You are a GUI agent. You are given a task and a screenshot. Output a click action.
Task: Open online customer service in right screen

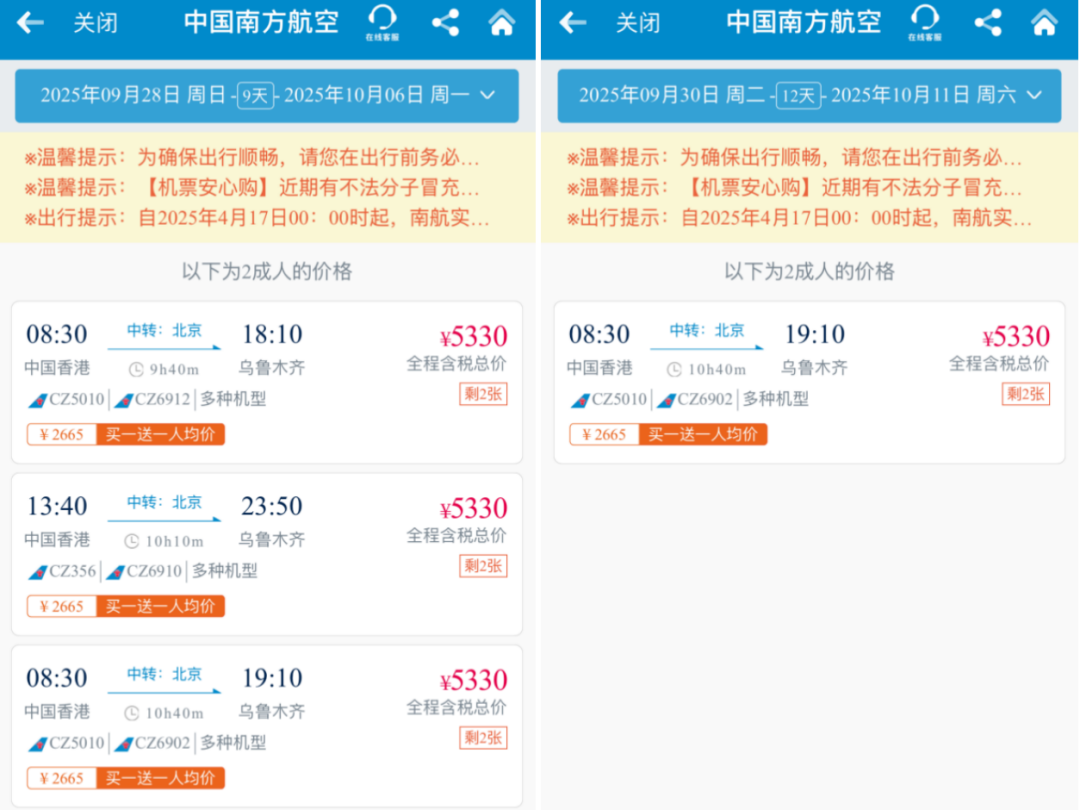925,23
